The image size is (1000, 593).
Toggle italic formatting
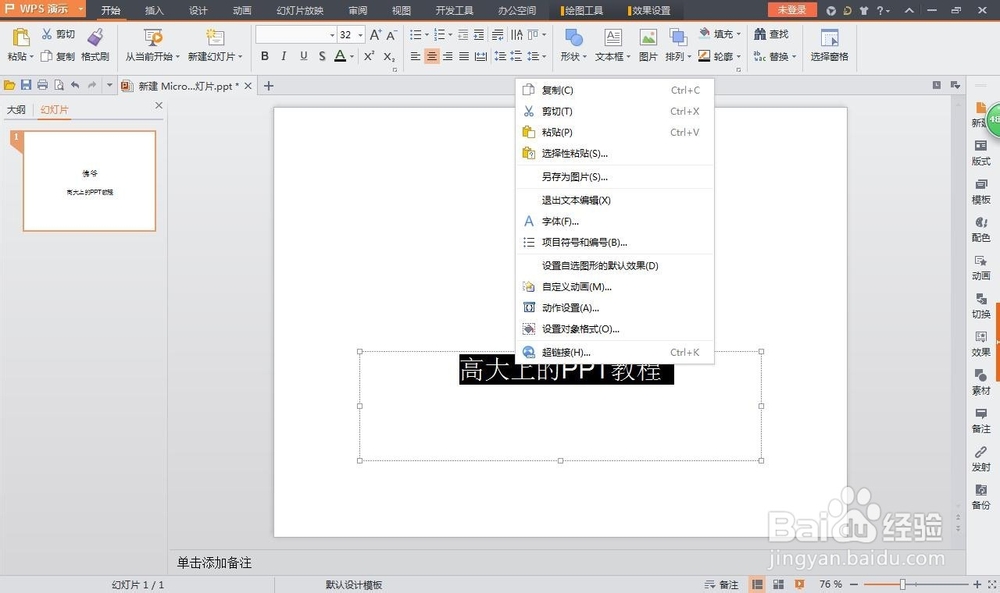tap(283, 56)
